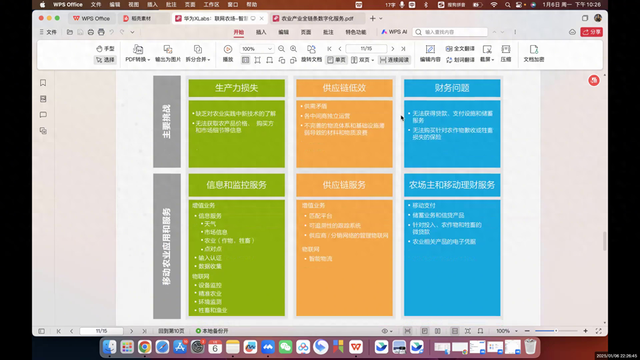Go to next page using ribbon arrow

[x=393, y=49]
